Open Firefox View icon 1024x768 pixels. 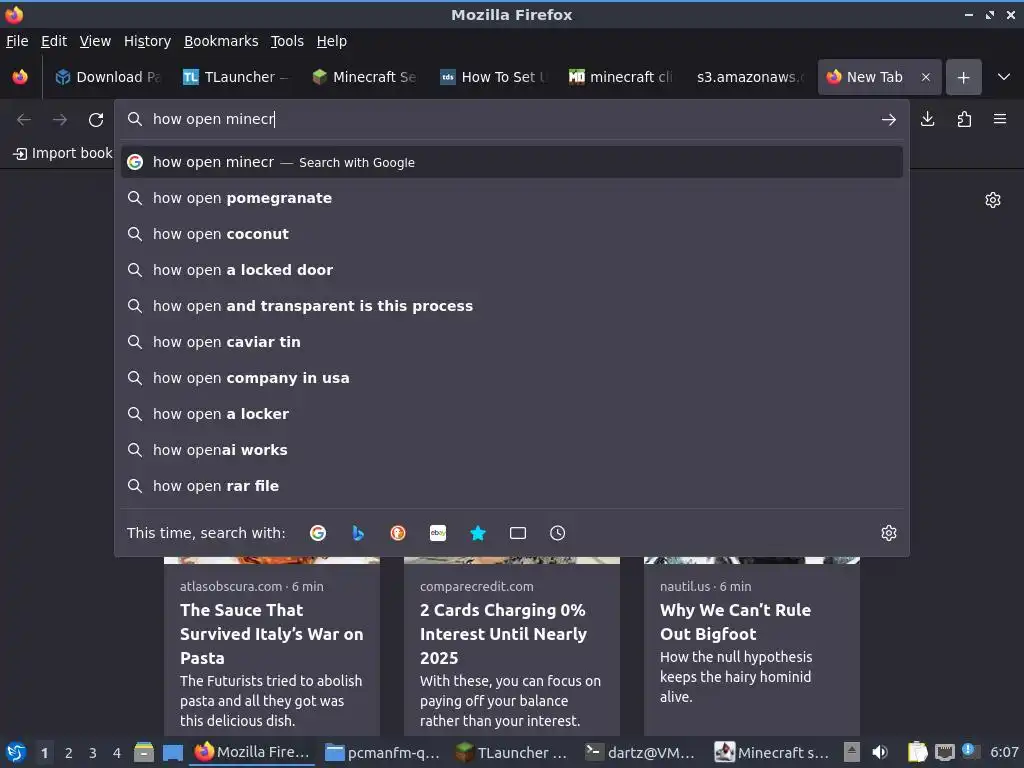click(x=20, y=77)
